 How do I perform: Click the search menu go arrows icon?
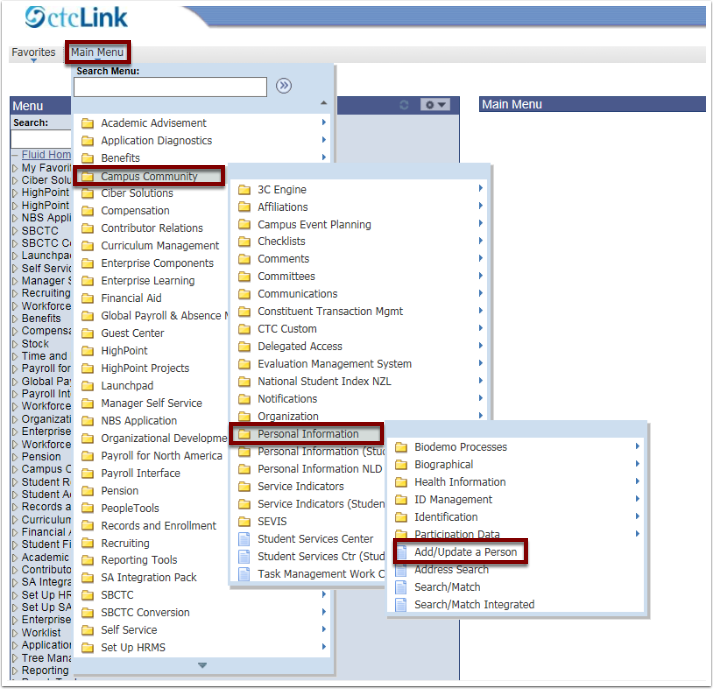284,85
